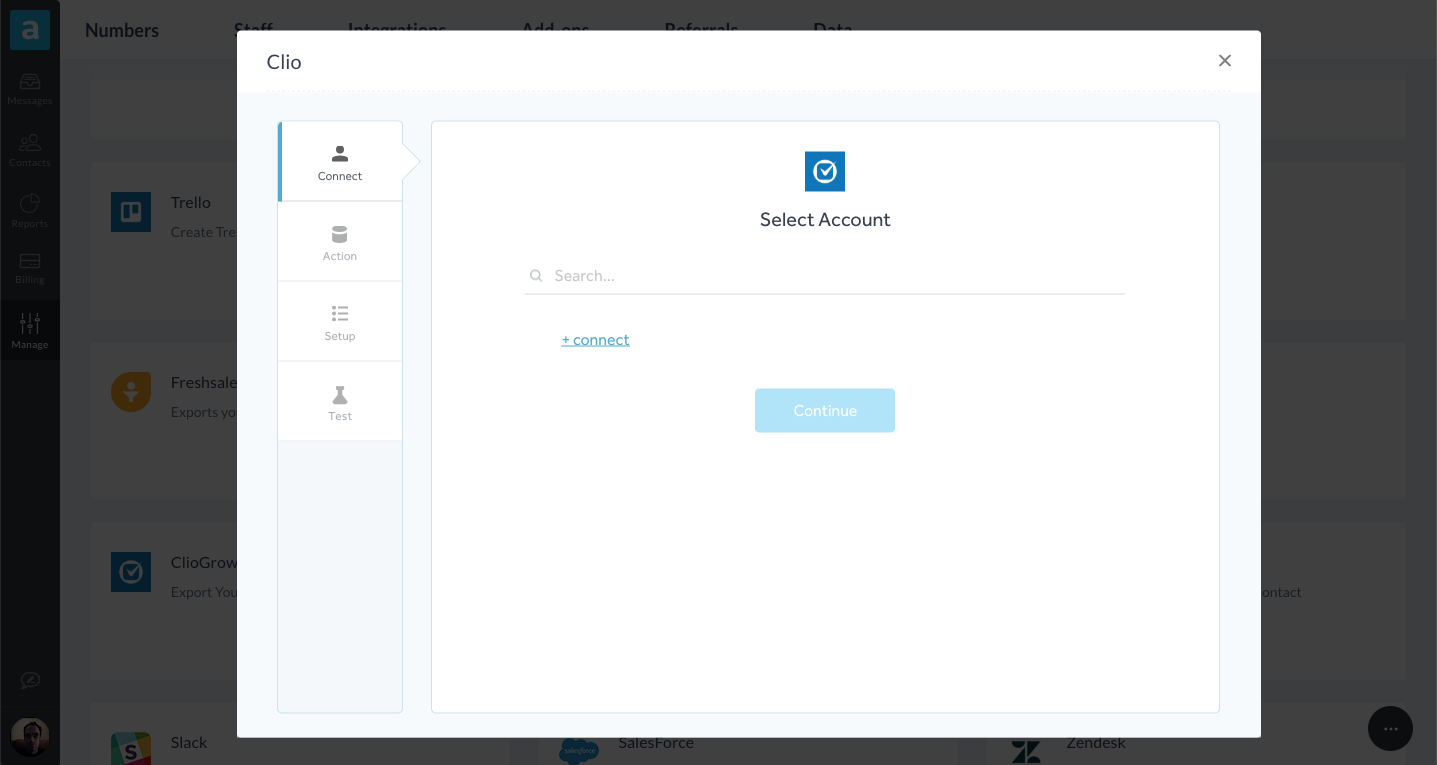Open Contacts in the left sidebar

tap(30, 150)
